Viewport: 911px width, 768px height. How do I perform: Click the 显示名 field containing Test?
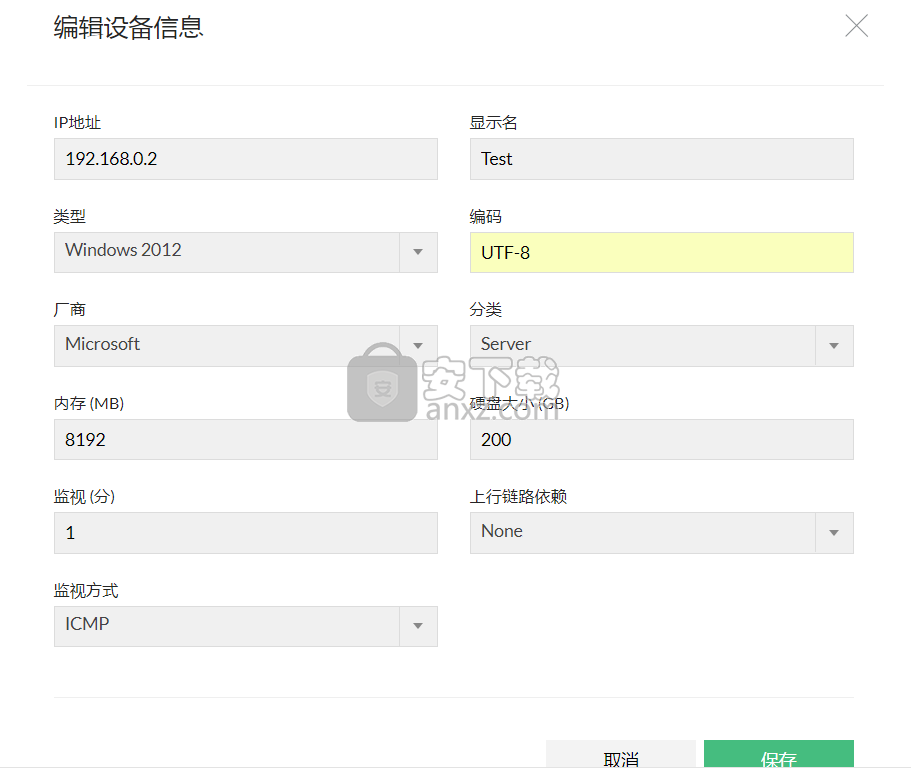tap(662, 159)
